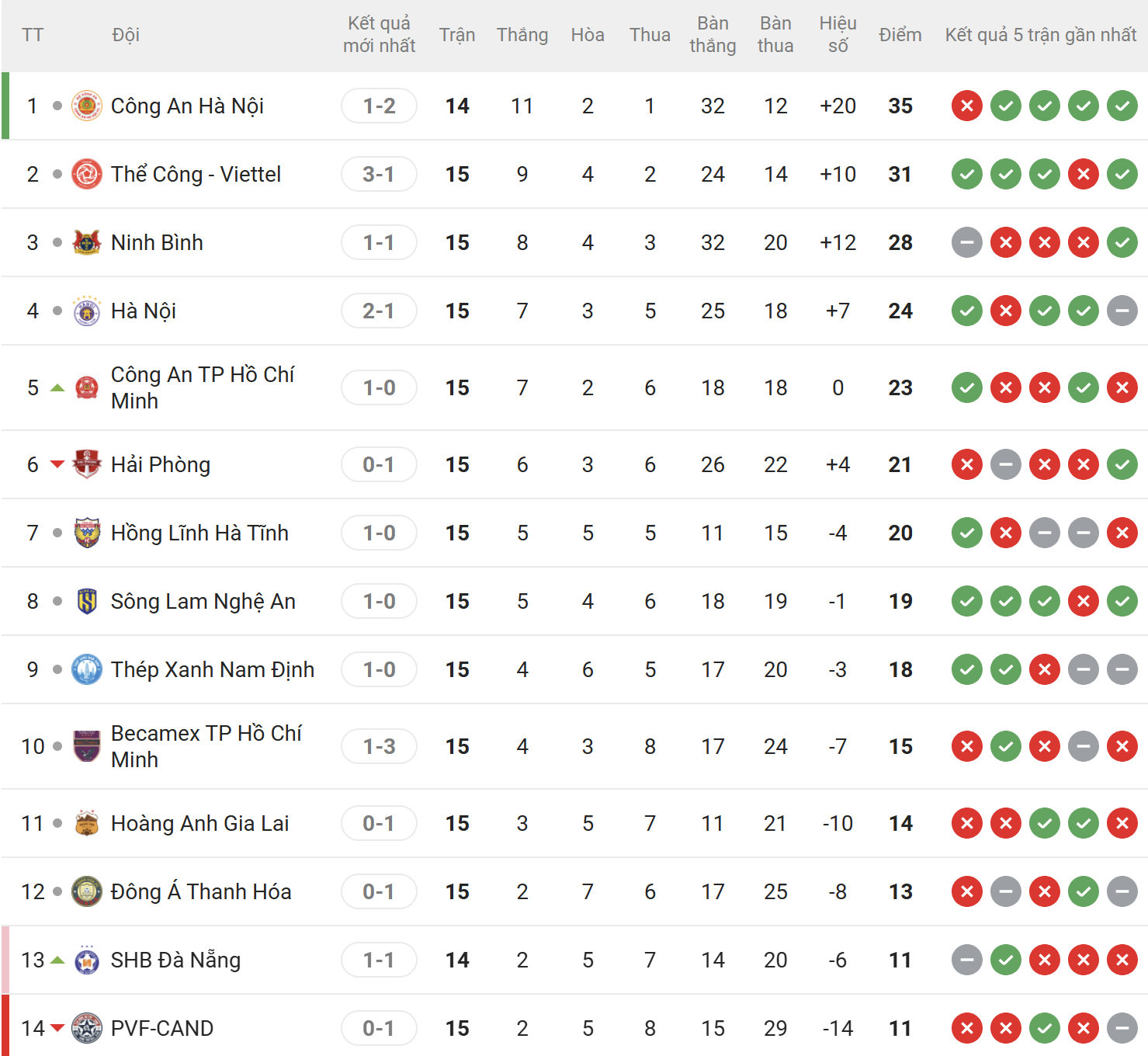The image size is (1148, 1056).
Task: Open the Hoàng Anh Gia Lai team name link
Action: pos(199,823)
